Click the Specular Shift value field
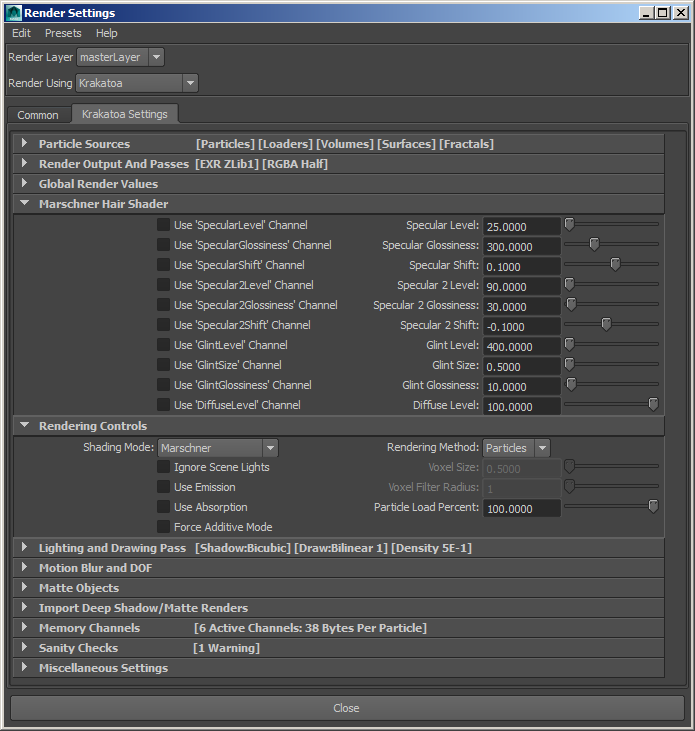This screenshot has height=731, width=695. tap(522, 267)
